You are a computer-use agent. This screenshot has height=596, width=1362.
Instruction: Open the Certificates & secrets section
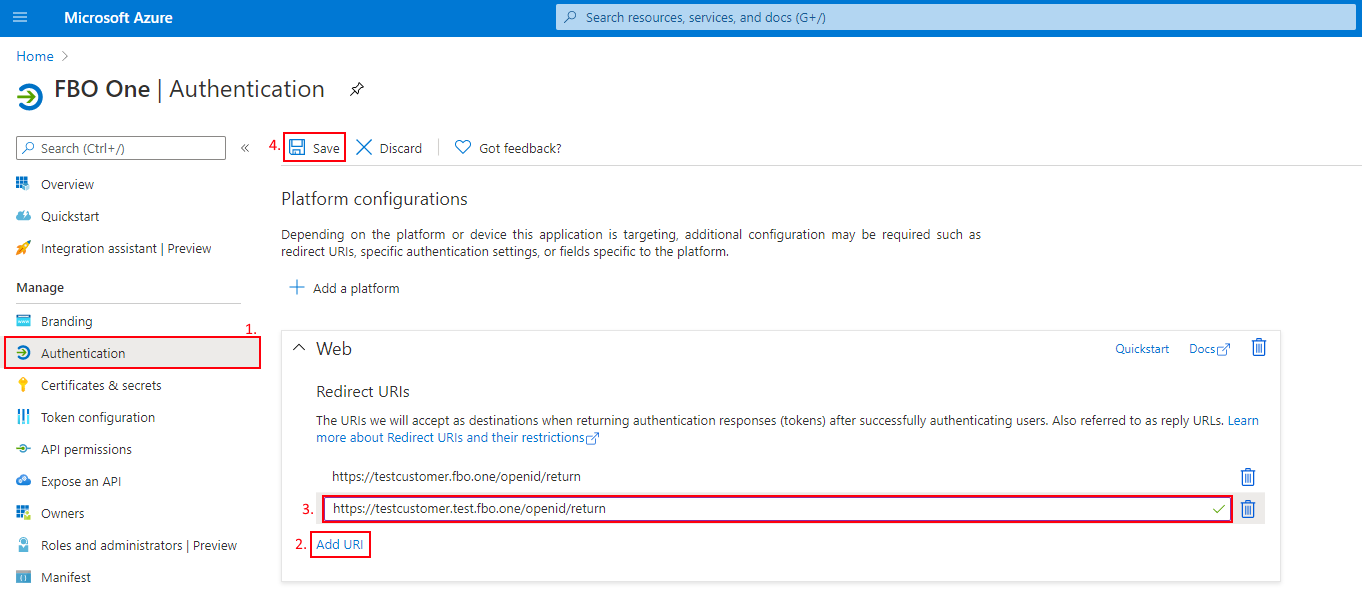[103, 384]
